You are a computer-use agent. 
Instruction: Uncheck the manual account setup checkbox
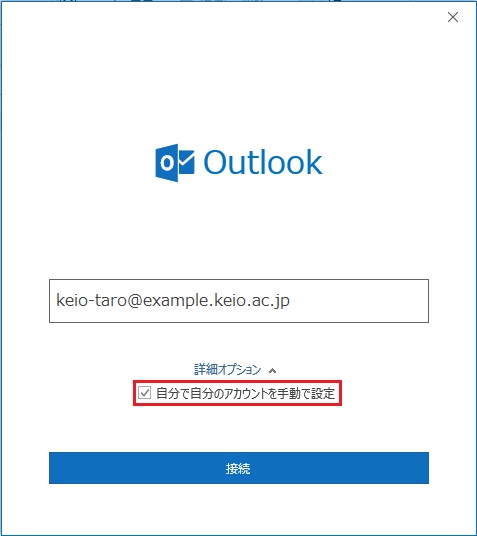144,393
